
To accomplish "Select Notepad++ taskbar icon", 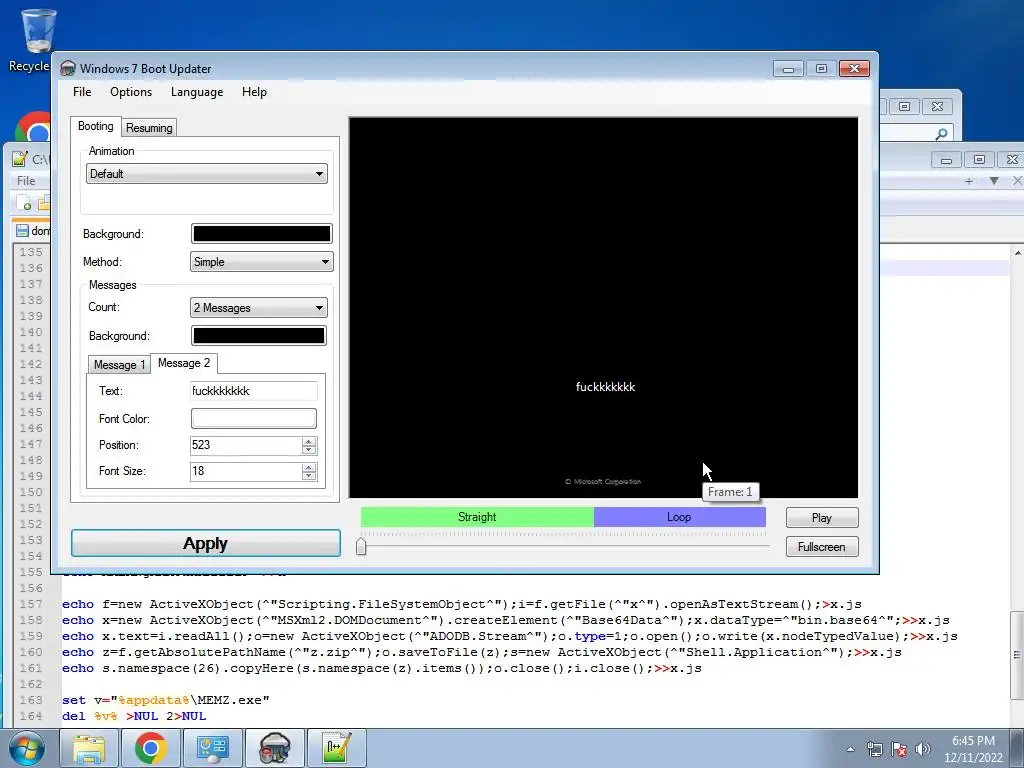I will coord(337,748).
